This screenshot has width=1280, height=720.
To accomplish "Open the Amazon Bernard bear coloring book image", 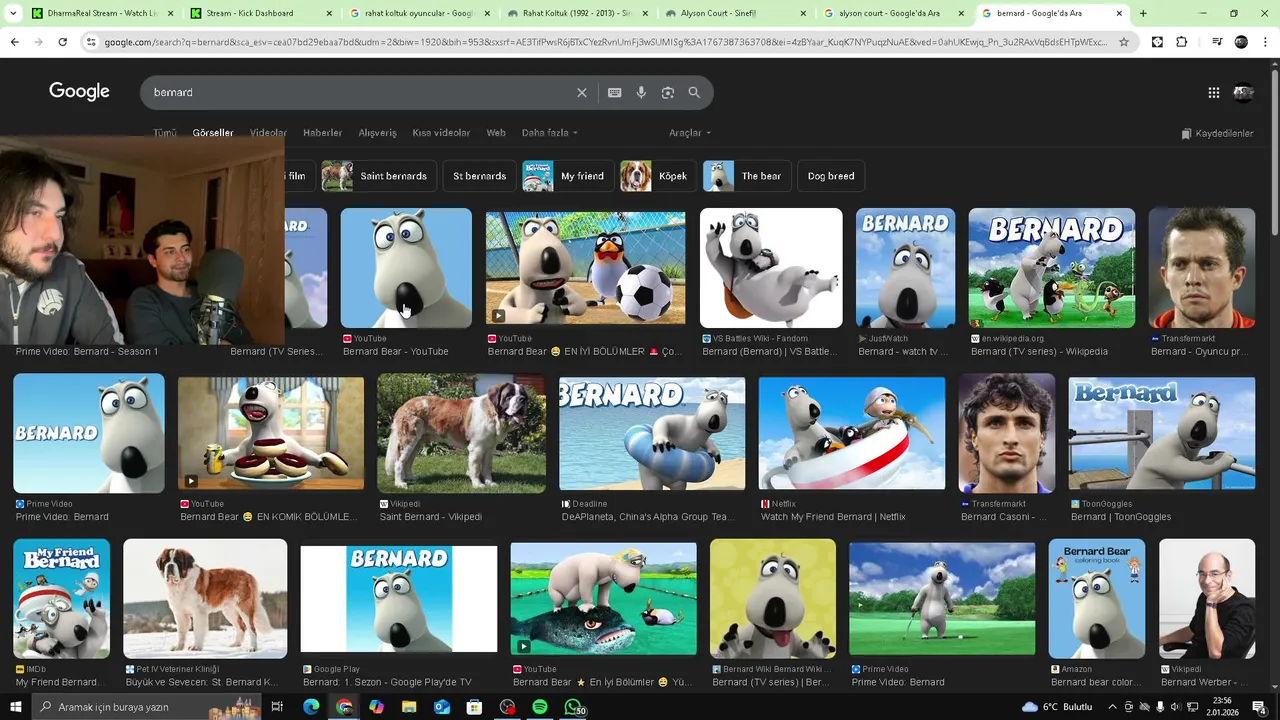I will tap(1097, 598).
